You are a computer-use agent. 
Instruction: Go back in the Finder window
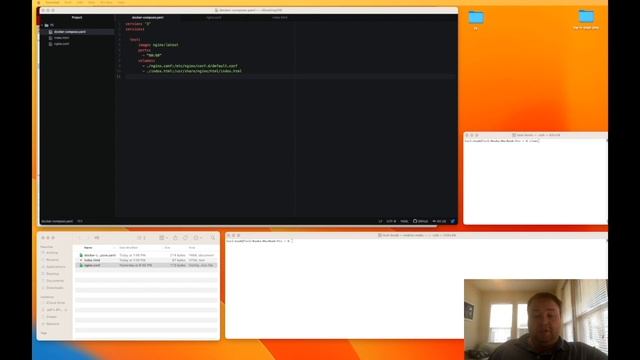point(79,238)
